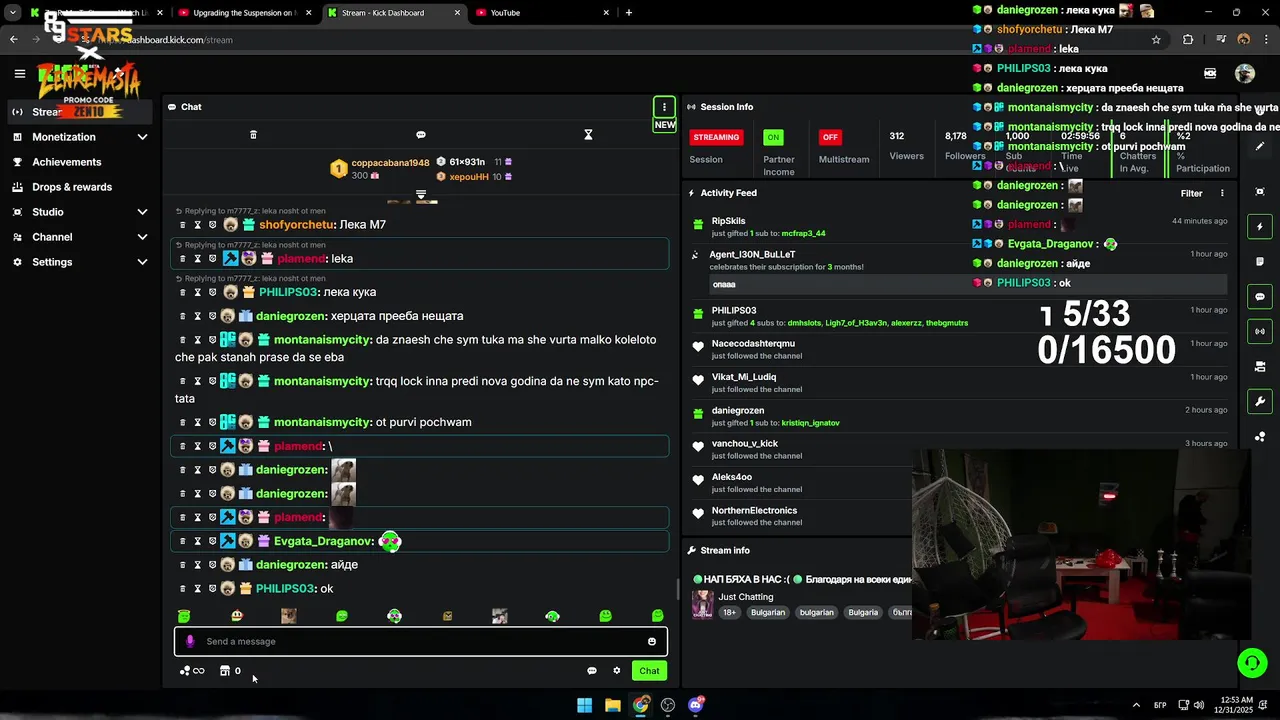Open Activity Feed three-dot options
The image size is (1280, 720).
point(1222,193)
